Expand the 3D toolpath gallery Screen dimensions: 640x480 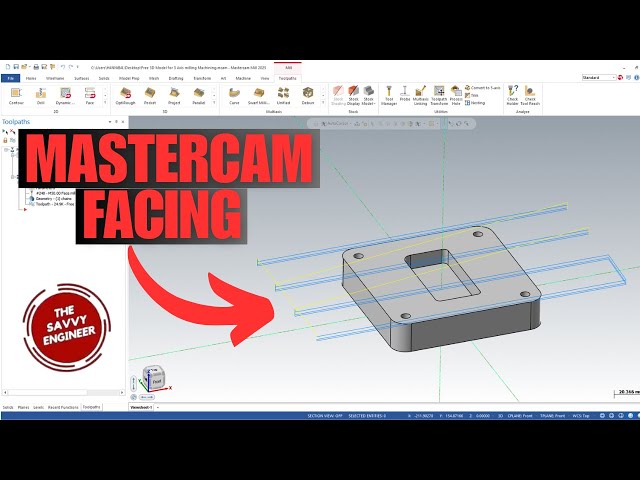(x=214, y=103)
